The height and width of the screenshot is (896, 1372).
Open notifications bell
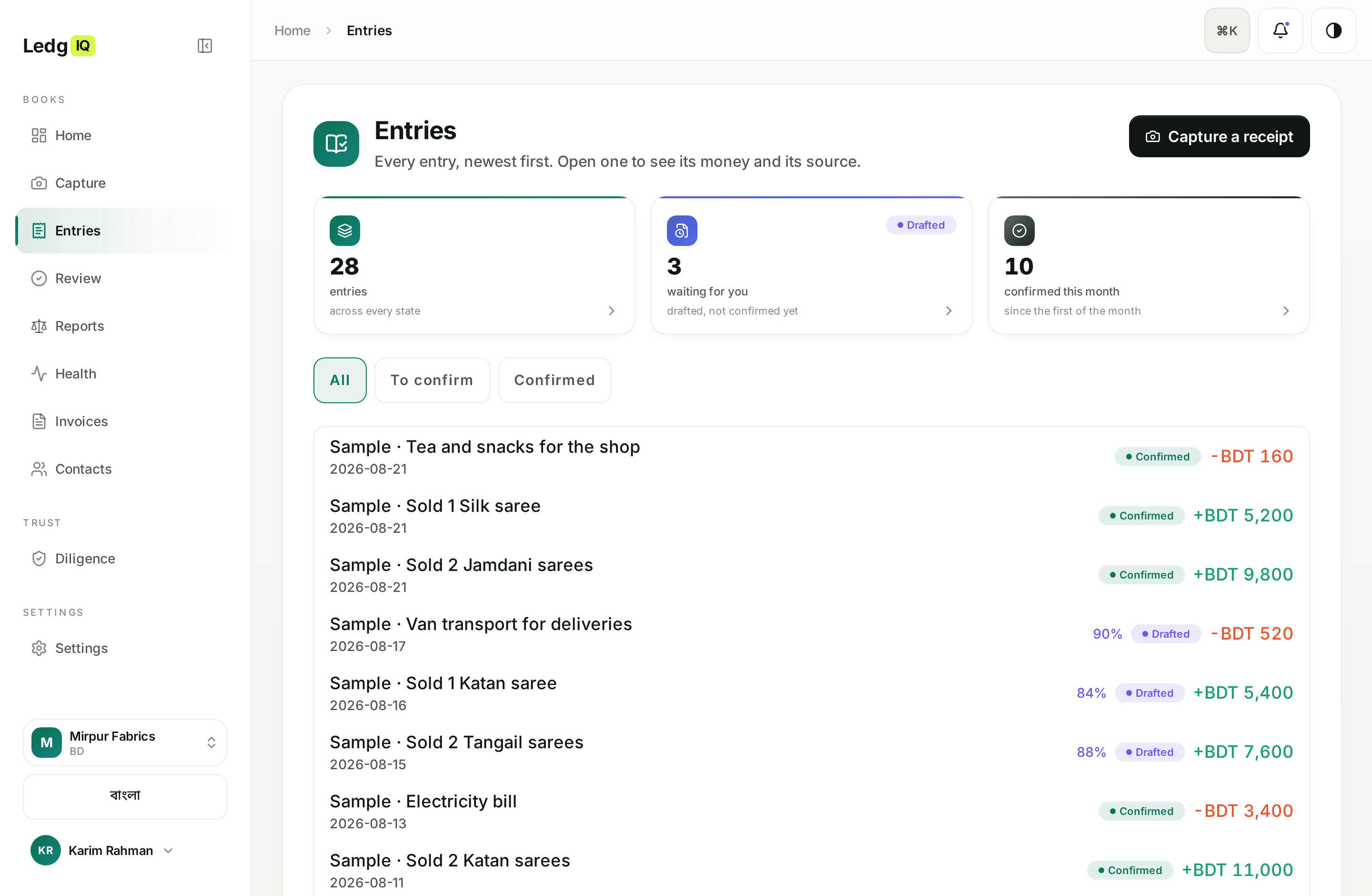coord(1280,31)
